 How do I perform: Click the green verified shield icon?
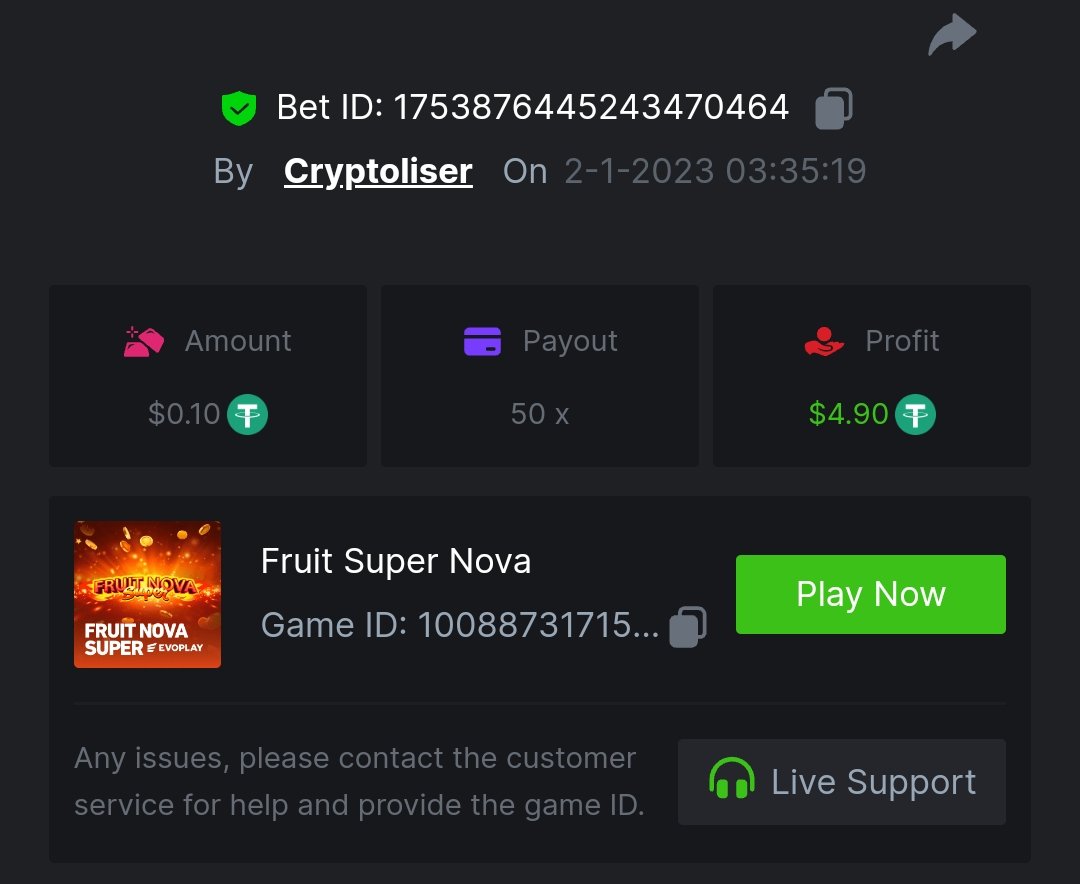[239, 108]
